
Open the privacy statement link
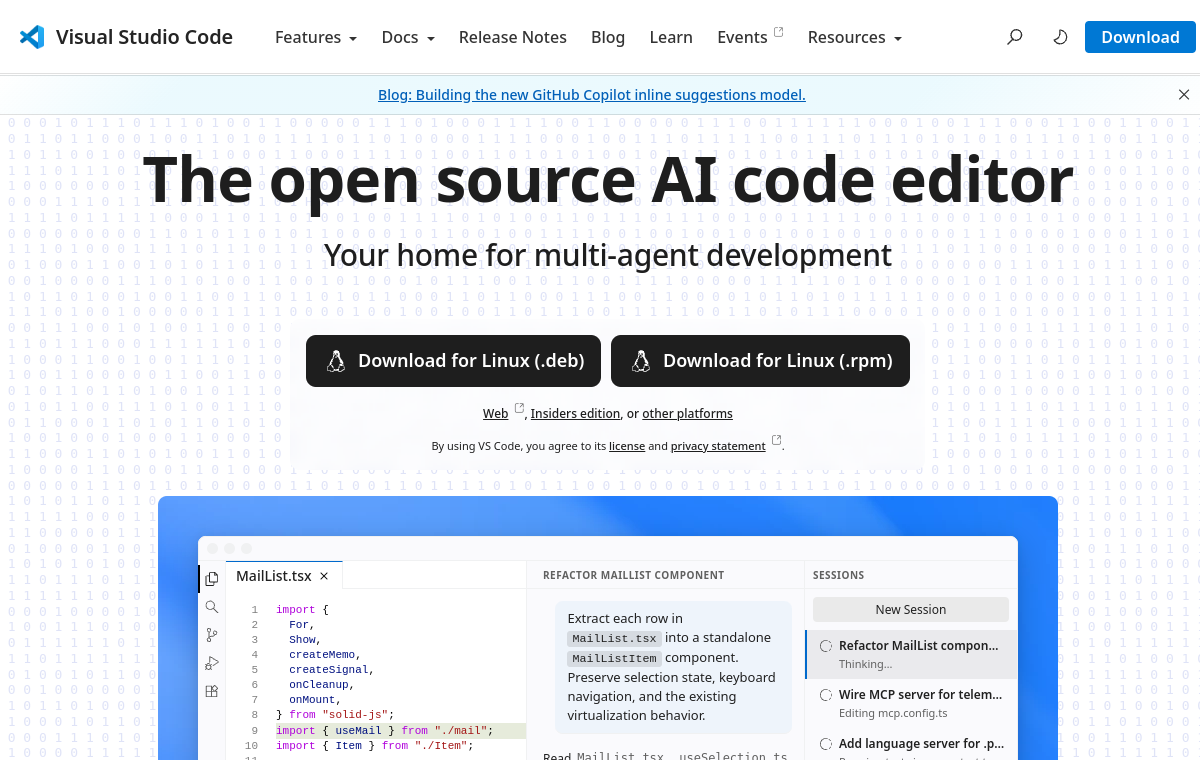718,446
